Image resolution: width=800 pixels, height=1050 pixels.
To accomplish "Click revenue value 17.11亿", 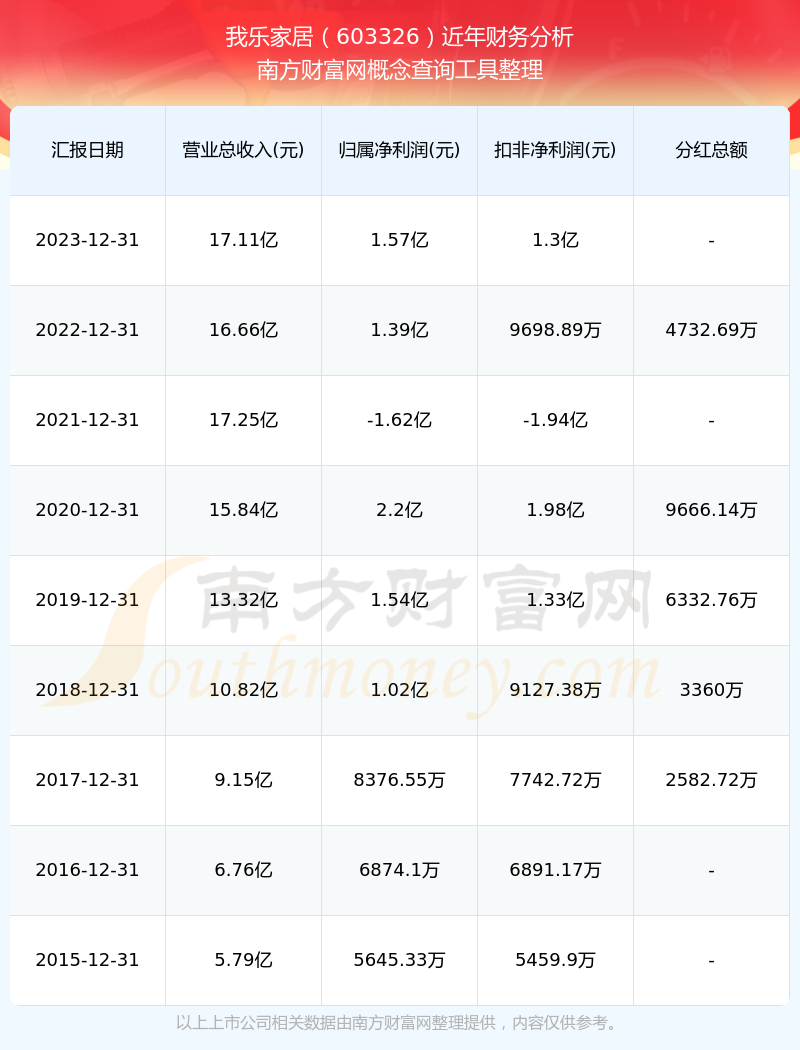I will pos(244,240).
